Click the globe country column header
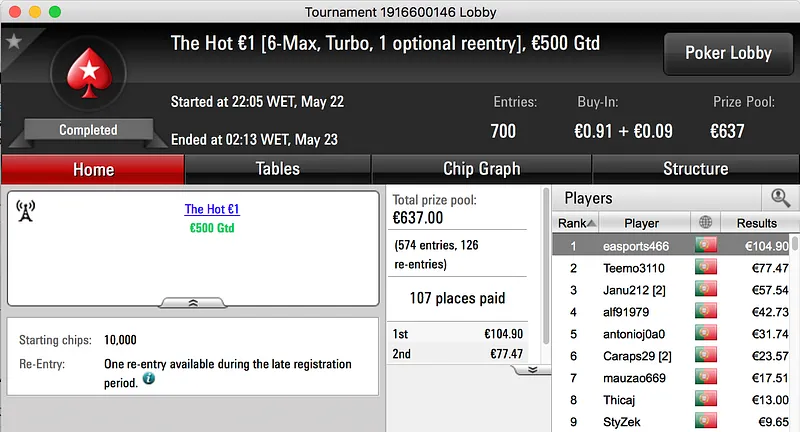 707,223
